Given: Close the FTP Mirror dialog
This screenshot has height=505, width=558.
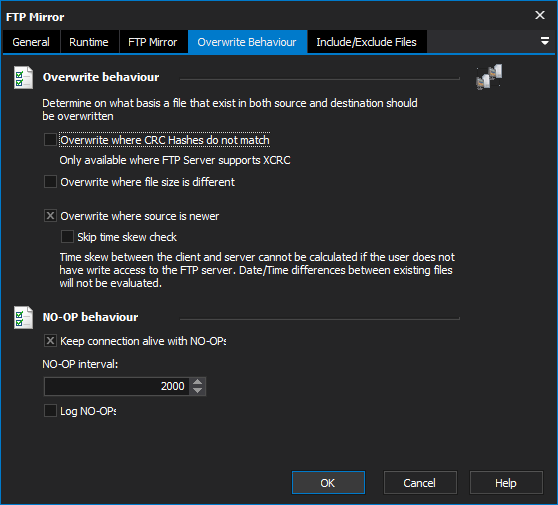Looking at the screenshot, I should point(540,15).
